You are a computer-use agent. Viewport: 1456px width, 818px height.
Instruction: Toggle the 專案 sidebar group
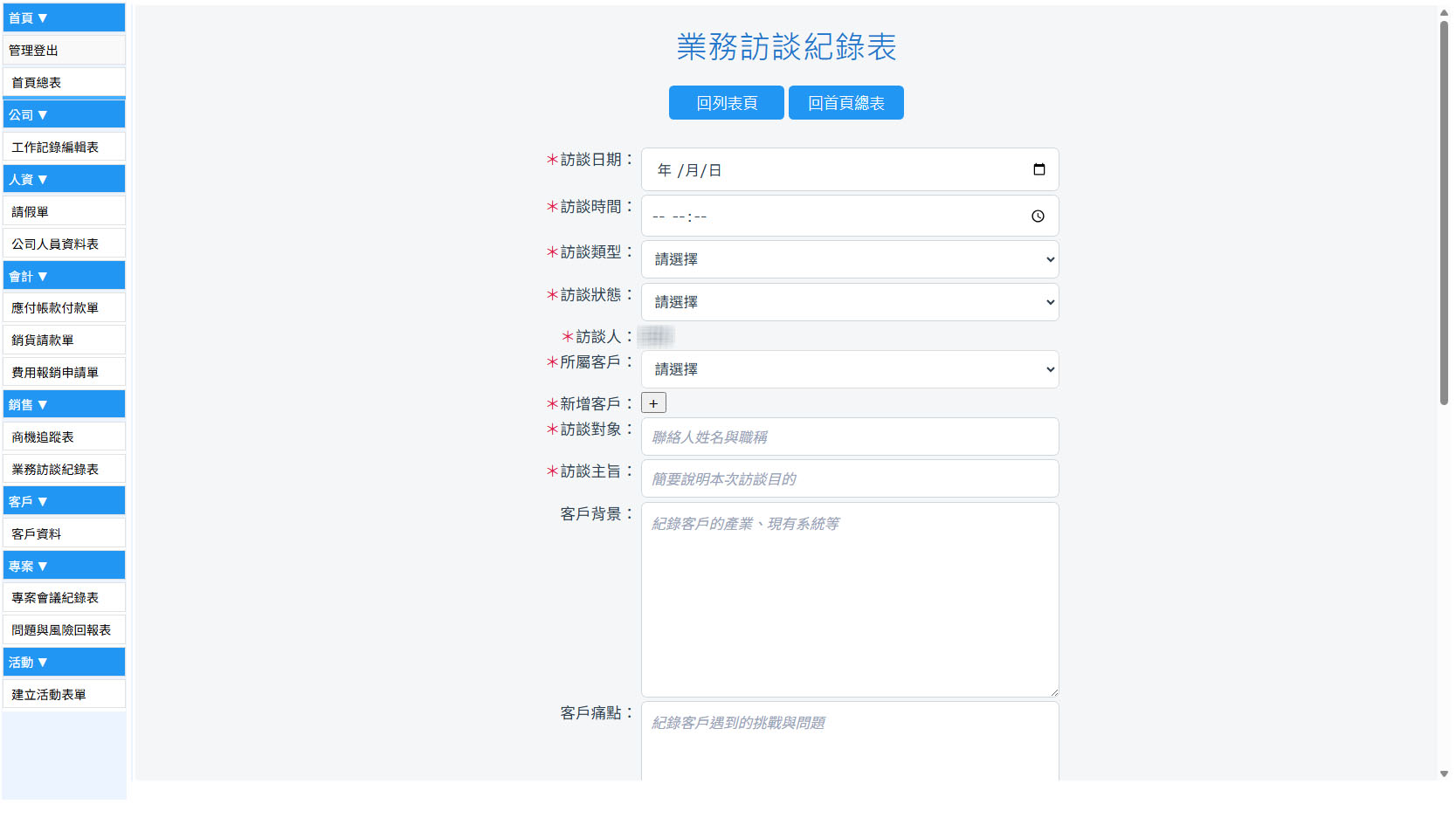pos(64,566)
